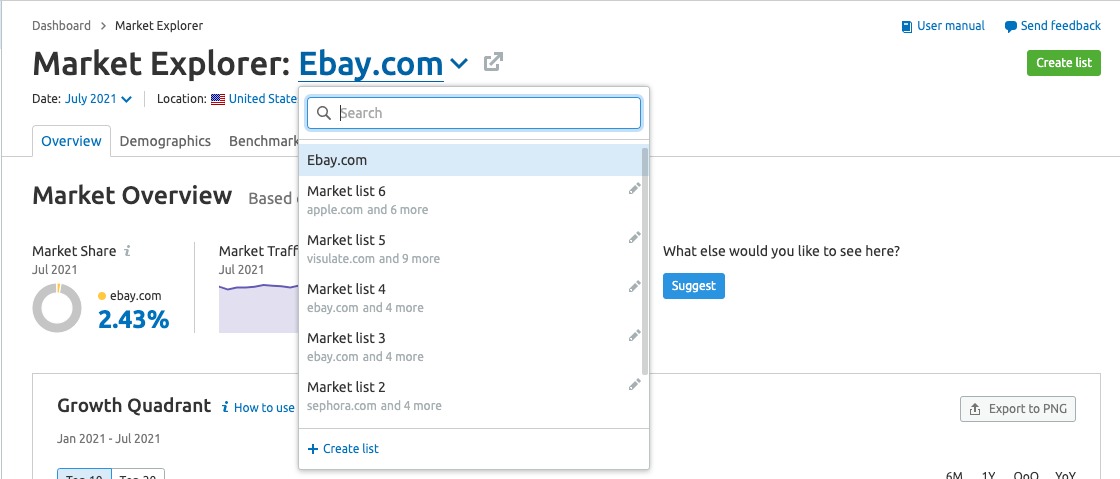This screenshot has height=479, width=1120.
Task: Select the Overview tab
Action: (71, 141)
